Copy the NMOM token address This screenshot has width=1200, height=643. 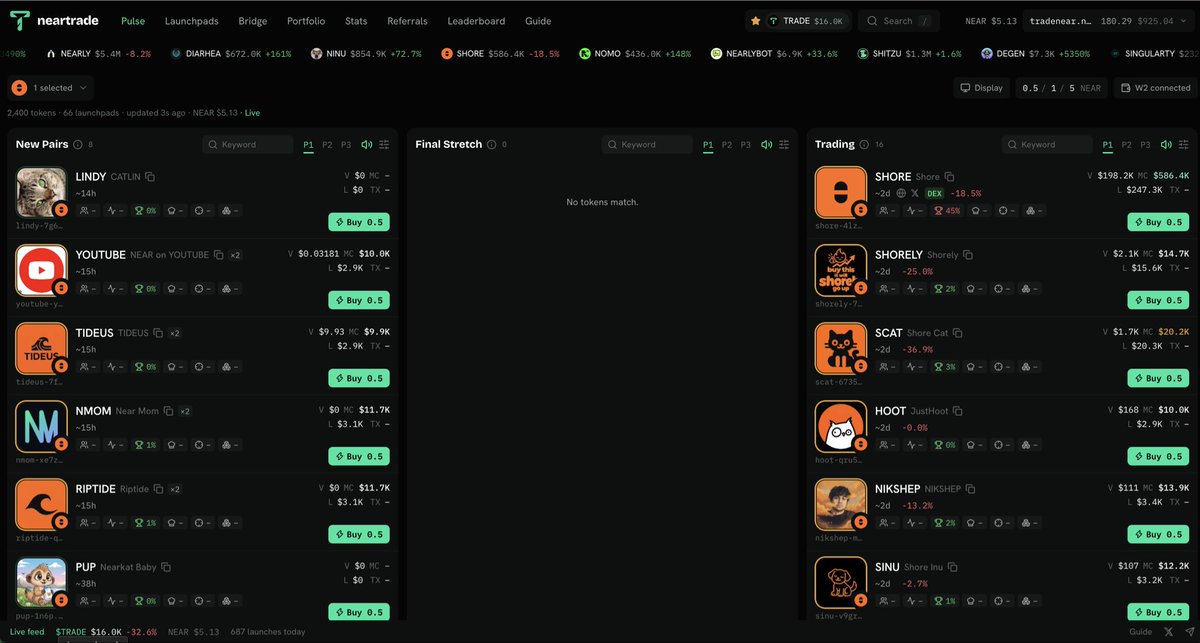click(x=168, y=411)
